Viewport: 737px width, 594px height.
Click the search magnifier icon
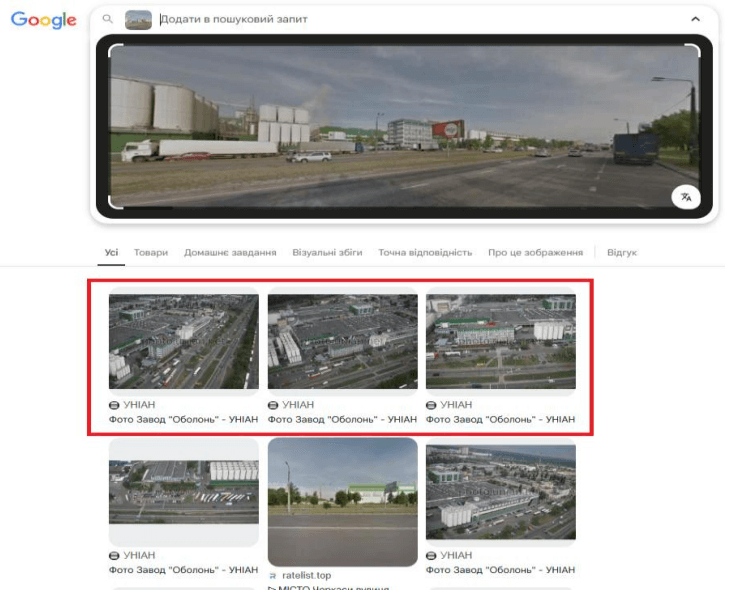click(108, 19)
